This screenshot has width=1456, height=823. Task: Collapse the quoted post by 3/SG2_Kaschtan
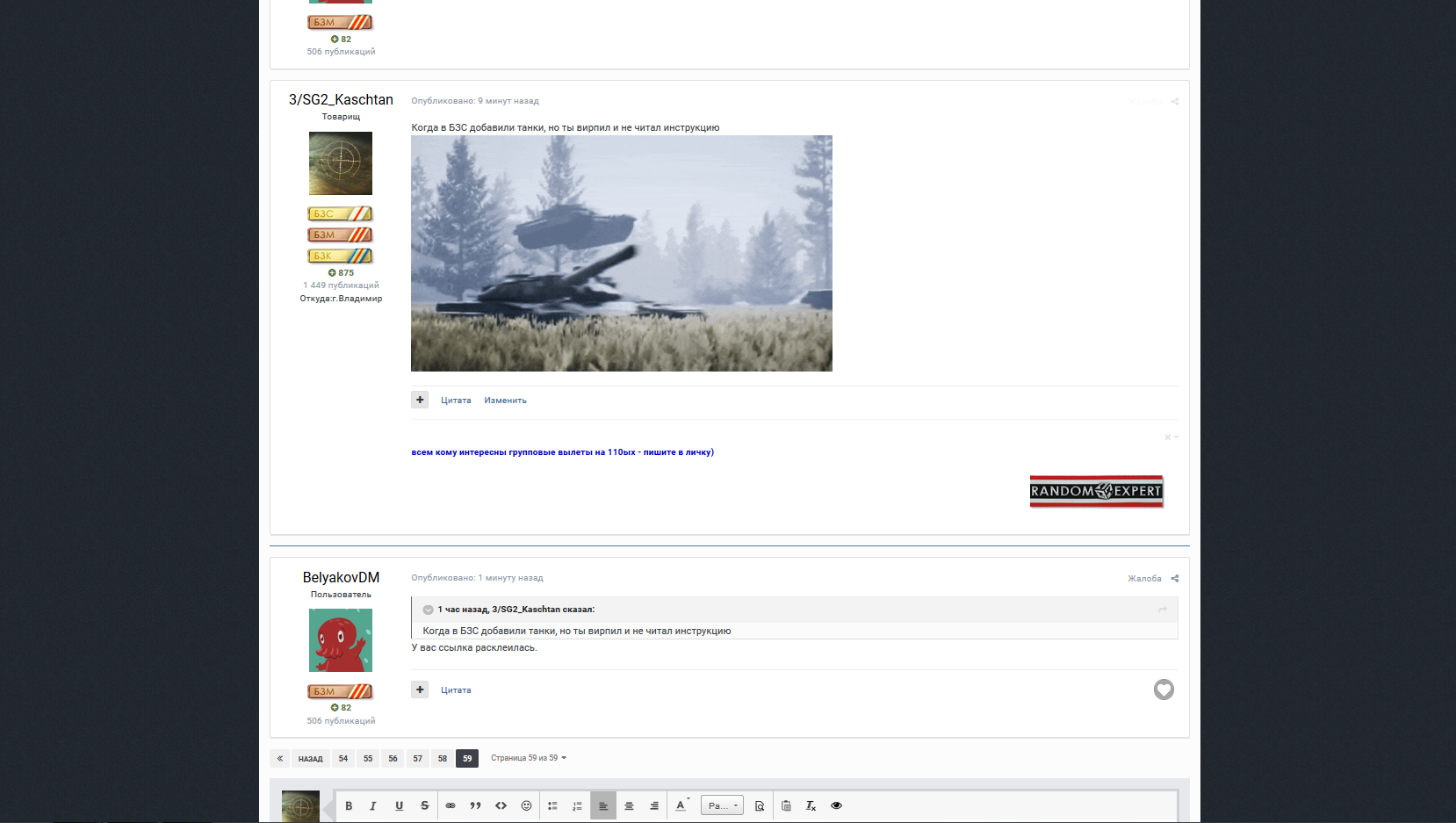(x=428, y=610)
